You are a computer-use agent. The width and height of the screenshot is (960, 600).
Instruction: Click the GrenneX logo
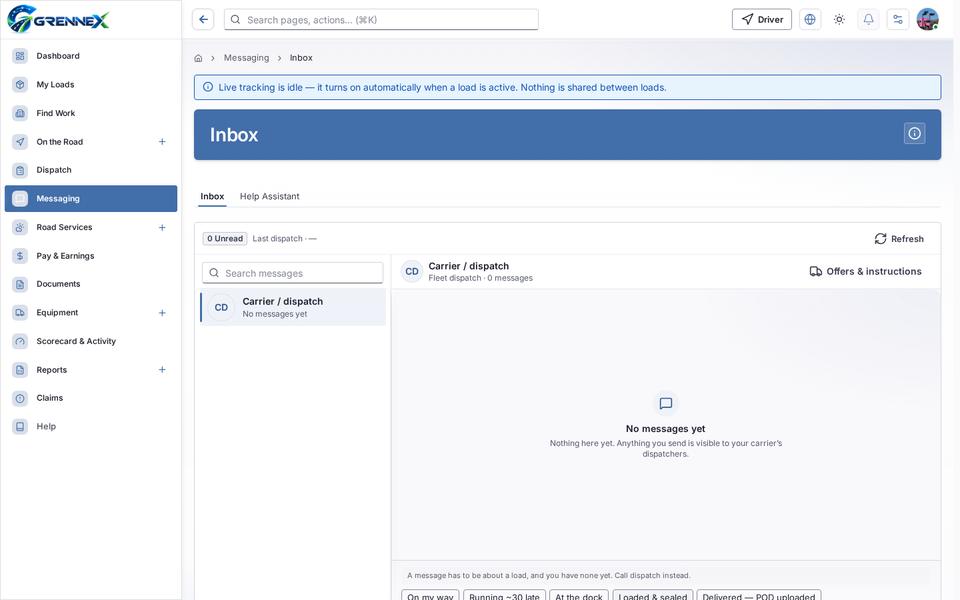[58, 19]
